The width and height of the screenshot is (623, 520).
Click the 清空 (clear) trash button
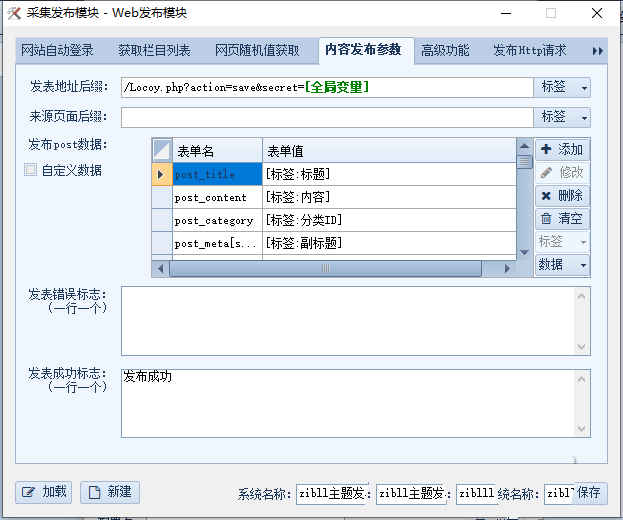[562, 218]
